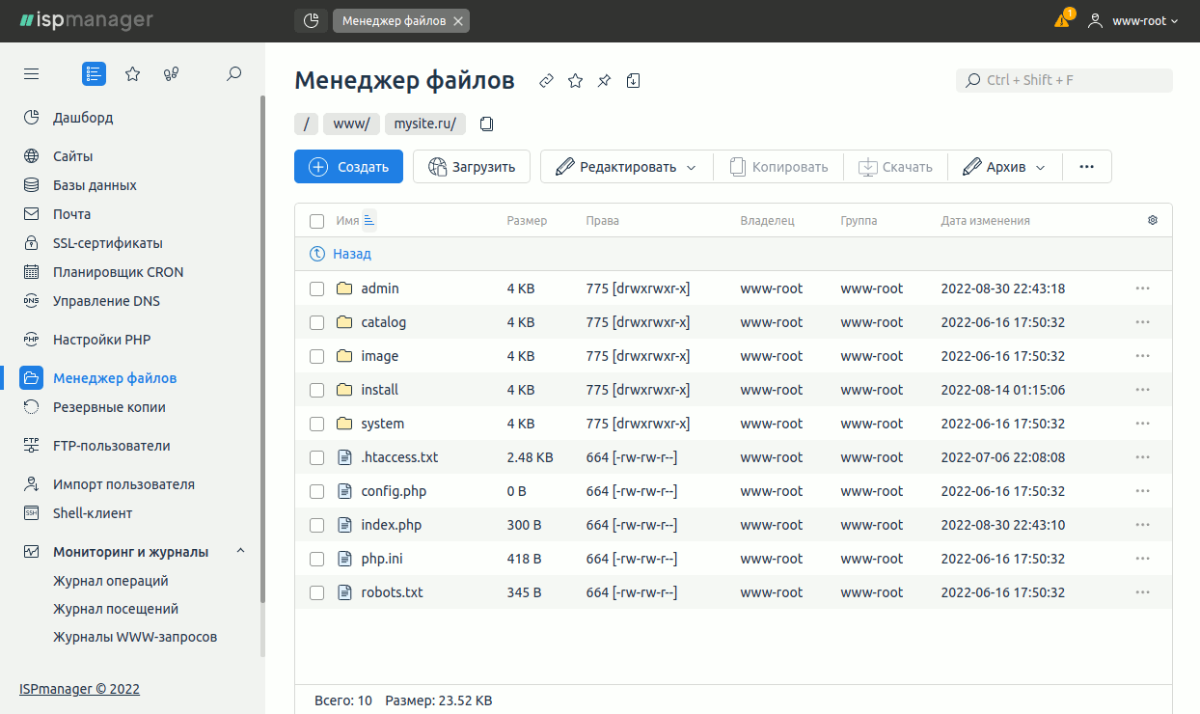The image size is (1200, 714).
Task: Click the Назад link to go back
Action: [351, 254]
